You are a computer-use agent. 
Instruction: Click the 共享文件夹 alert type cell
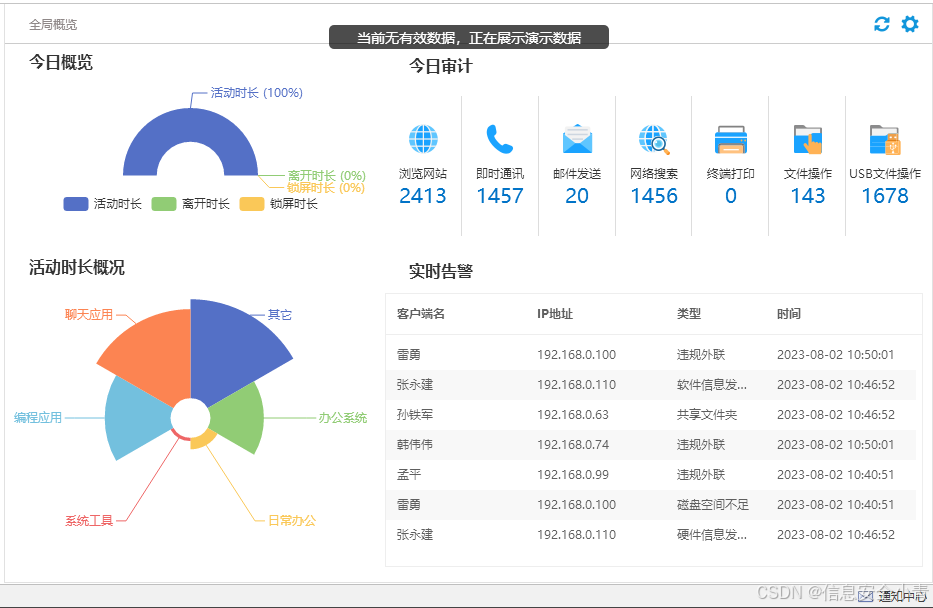[706, 415]
